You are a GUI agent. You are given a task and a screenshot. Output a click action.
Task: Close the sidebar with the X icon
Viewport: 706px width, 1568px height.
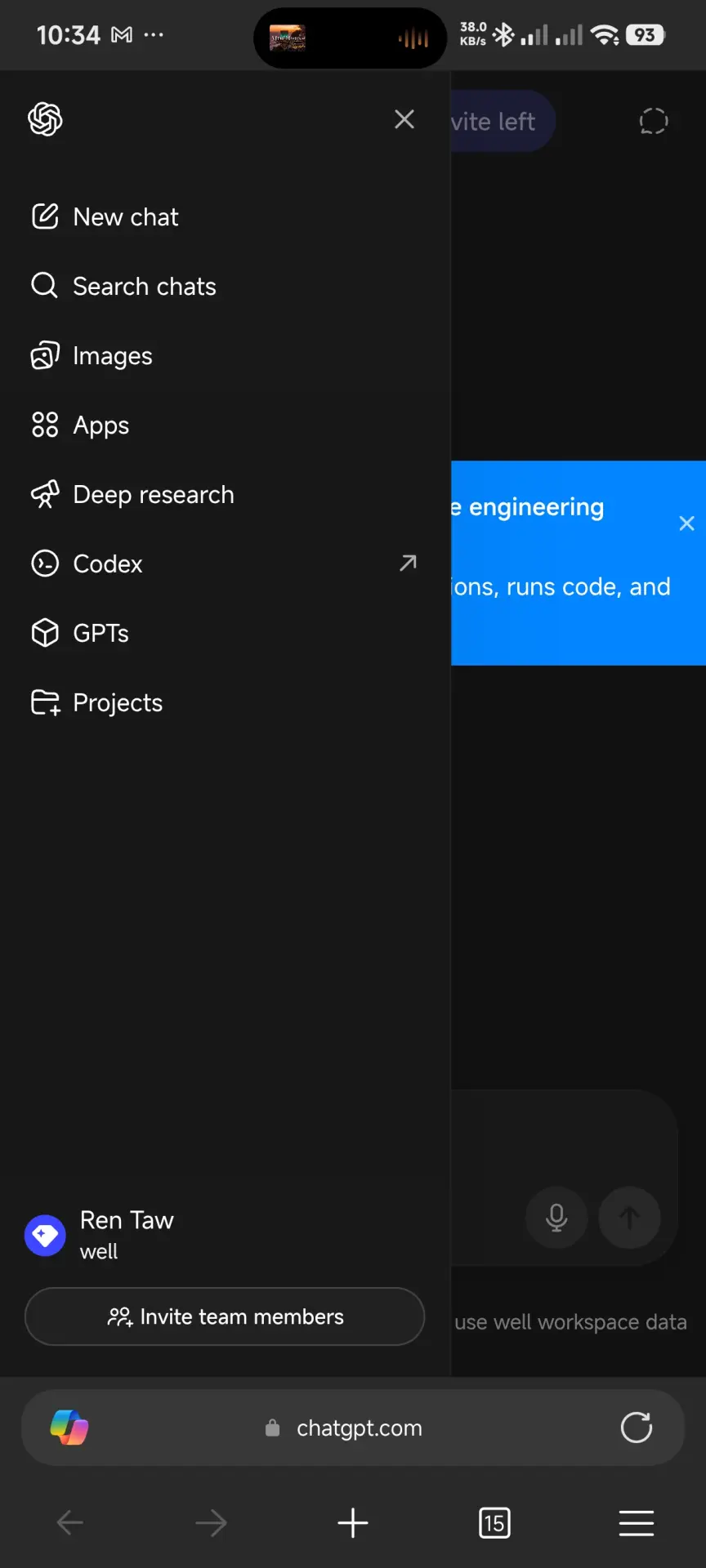tap(404, 119)
